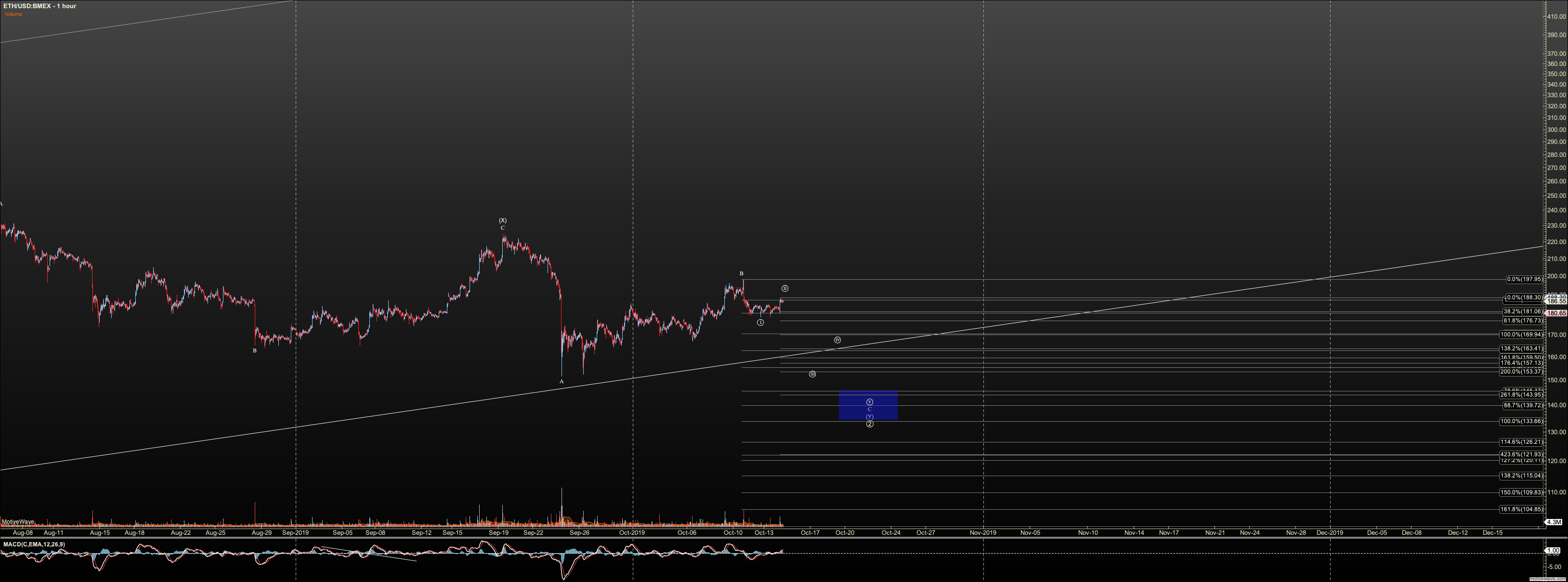Click Oct-2019 on the time axis
The width and height of the screenshot is (1568, 582).
click(632, 533)
